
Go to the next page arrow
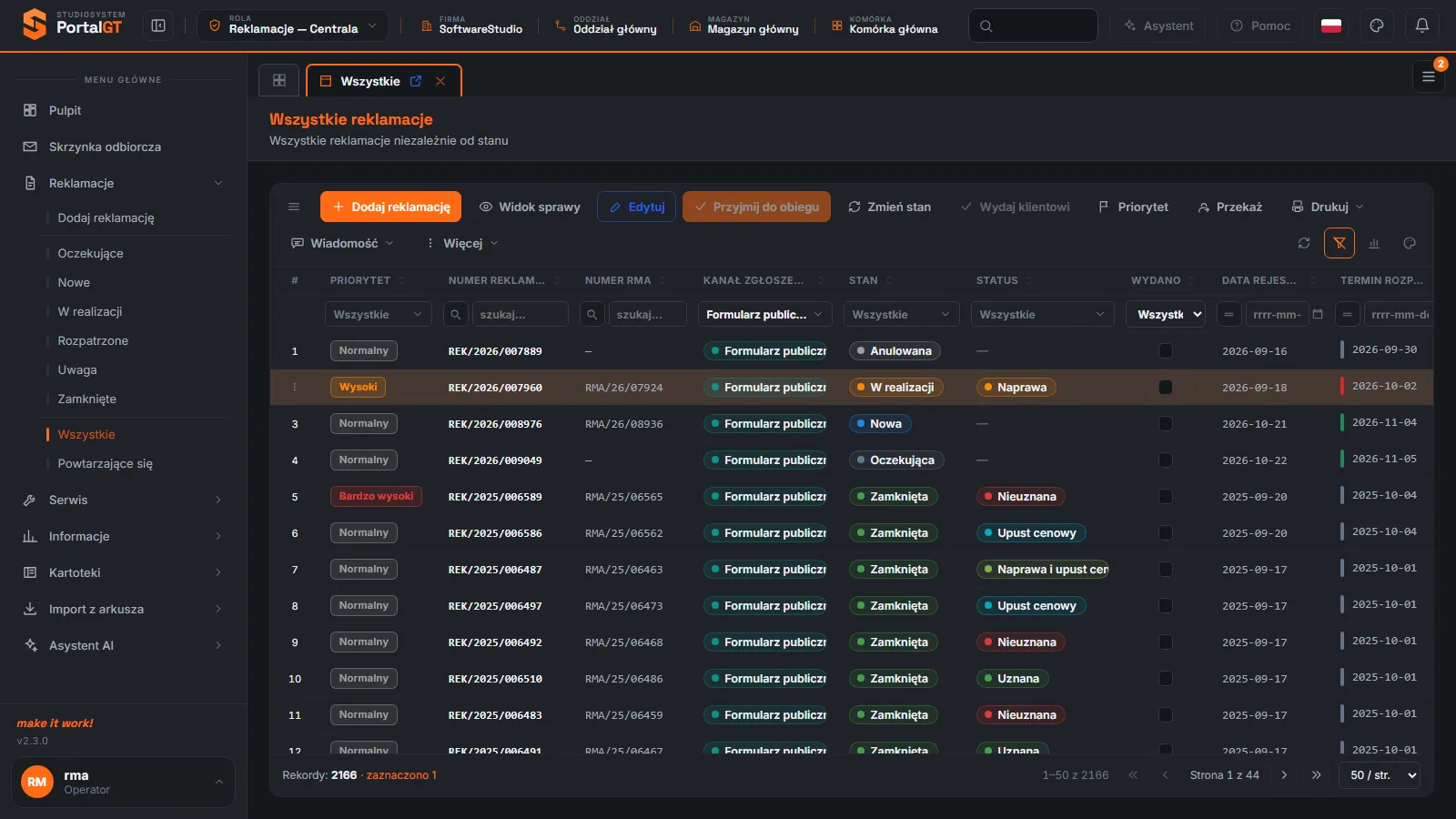1284,775
